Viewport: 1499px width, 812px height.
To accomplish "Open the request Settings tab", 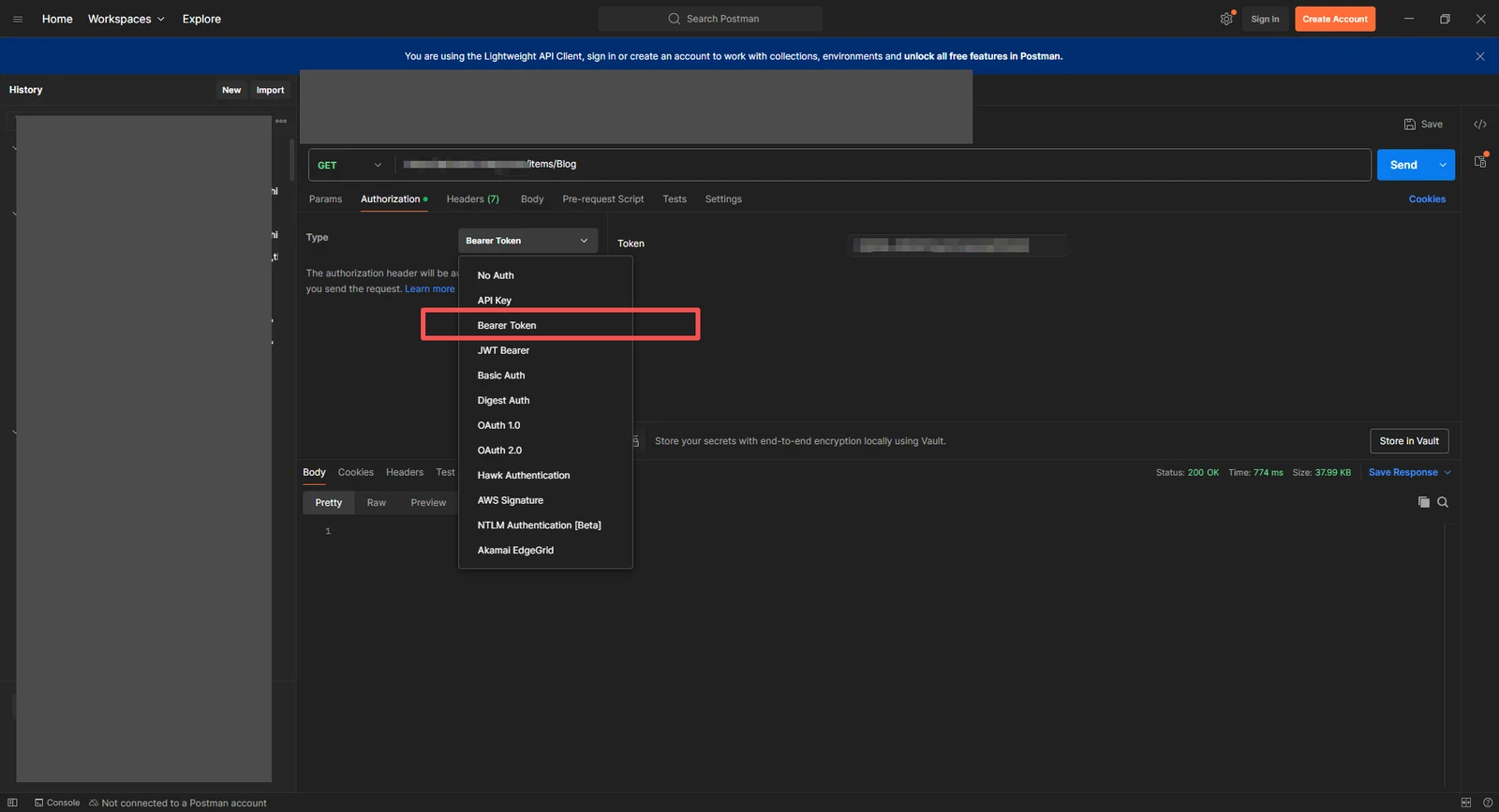I will (x=723, y=199).
